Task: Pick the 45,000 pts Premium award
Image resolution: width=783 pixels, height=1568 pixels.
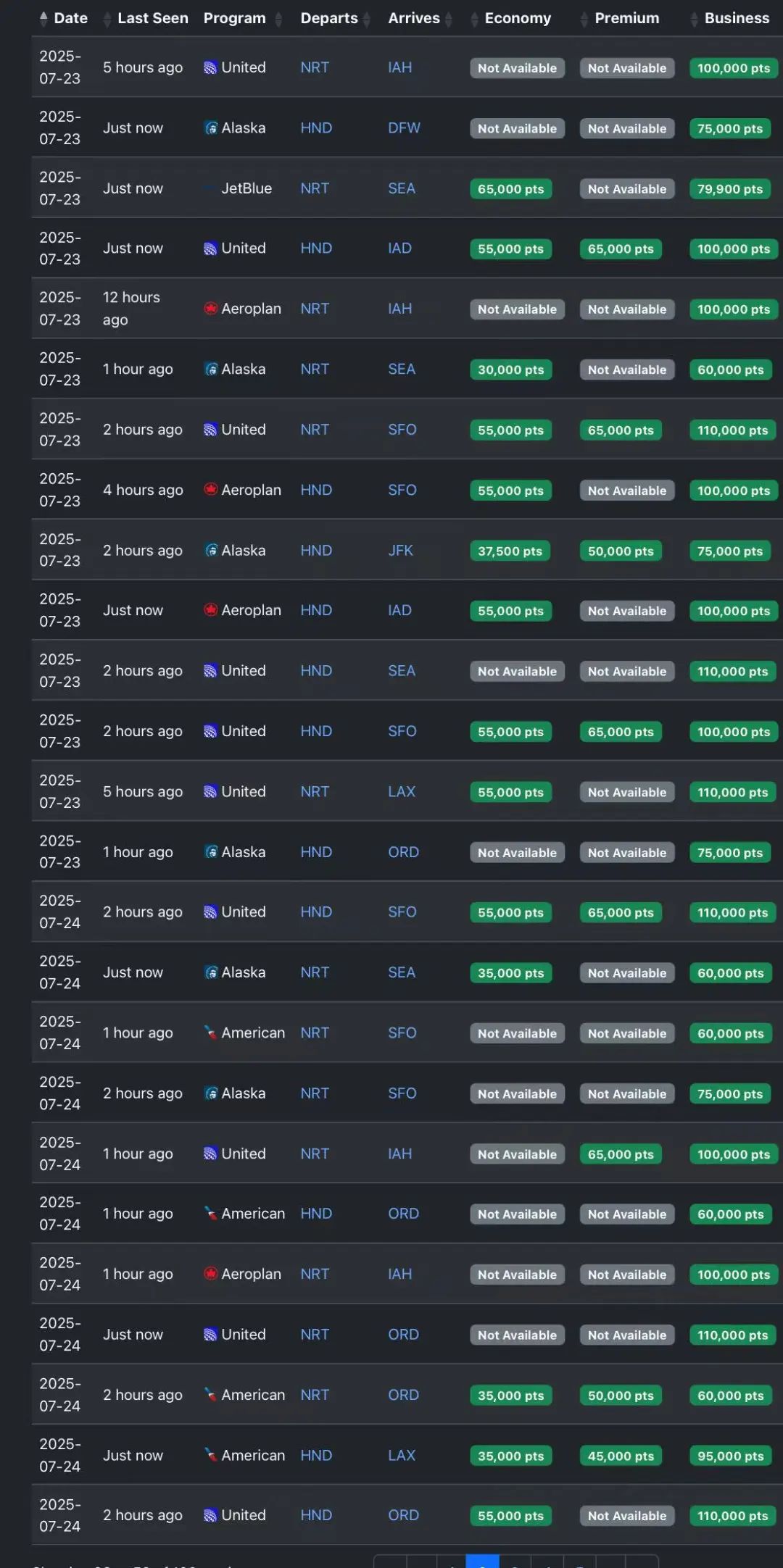Action: coord(621,1456)
